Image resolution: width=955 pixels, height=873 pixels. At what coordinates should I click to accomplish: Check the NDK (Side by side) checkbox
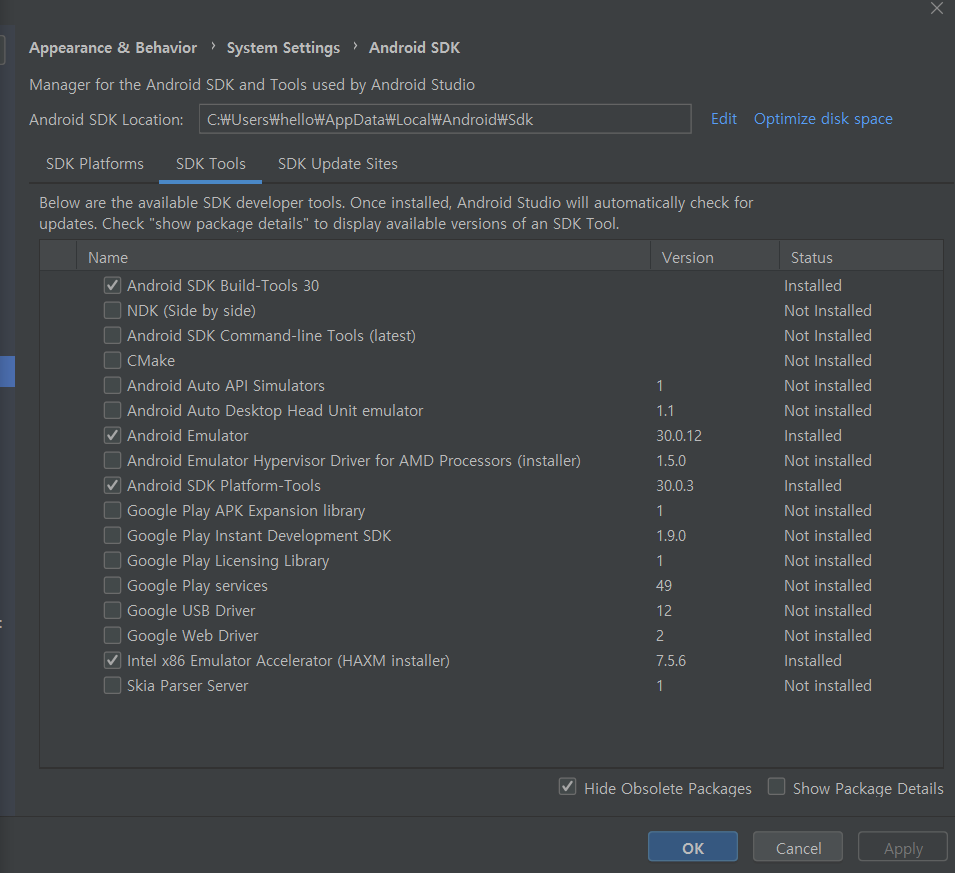(112, 310)
